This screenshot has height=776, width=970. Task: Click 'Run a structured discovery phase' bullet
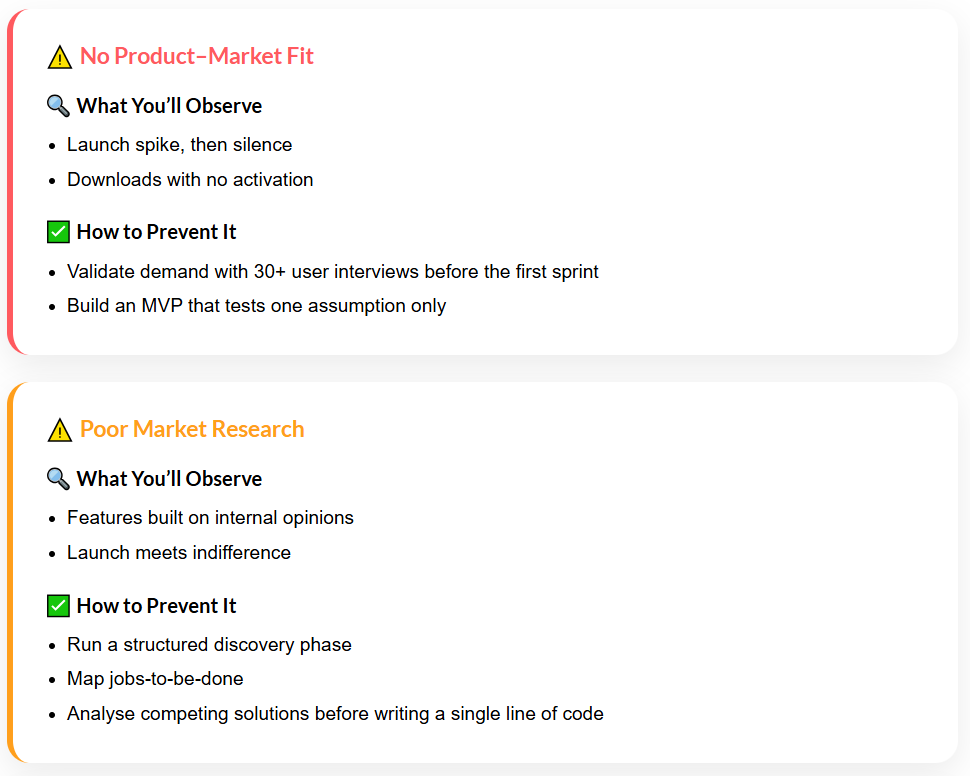point(209,645)
